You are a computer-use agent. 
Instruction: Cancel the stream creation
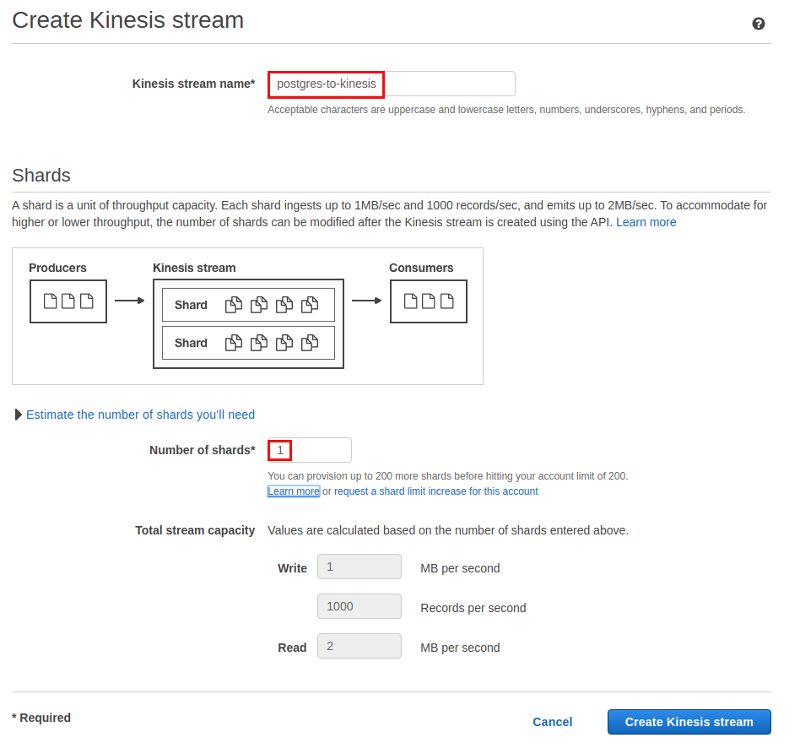[552, 722]
